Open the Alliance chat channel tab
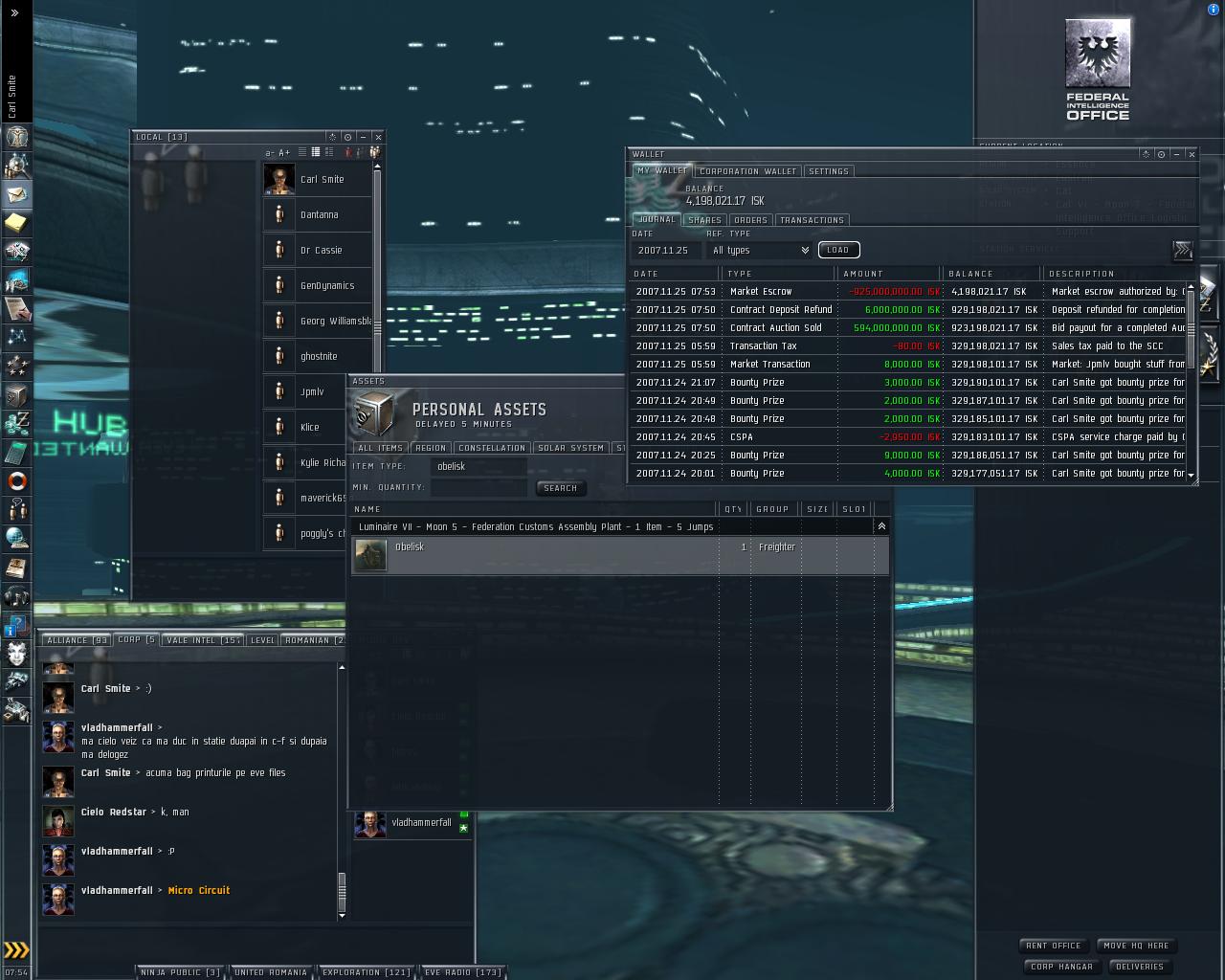The width and height of the screenshot is (1225, 980). tap(77, 640)
